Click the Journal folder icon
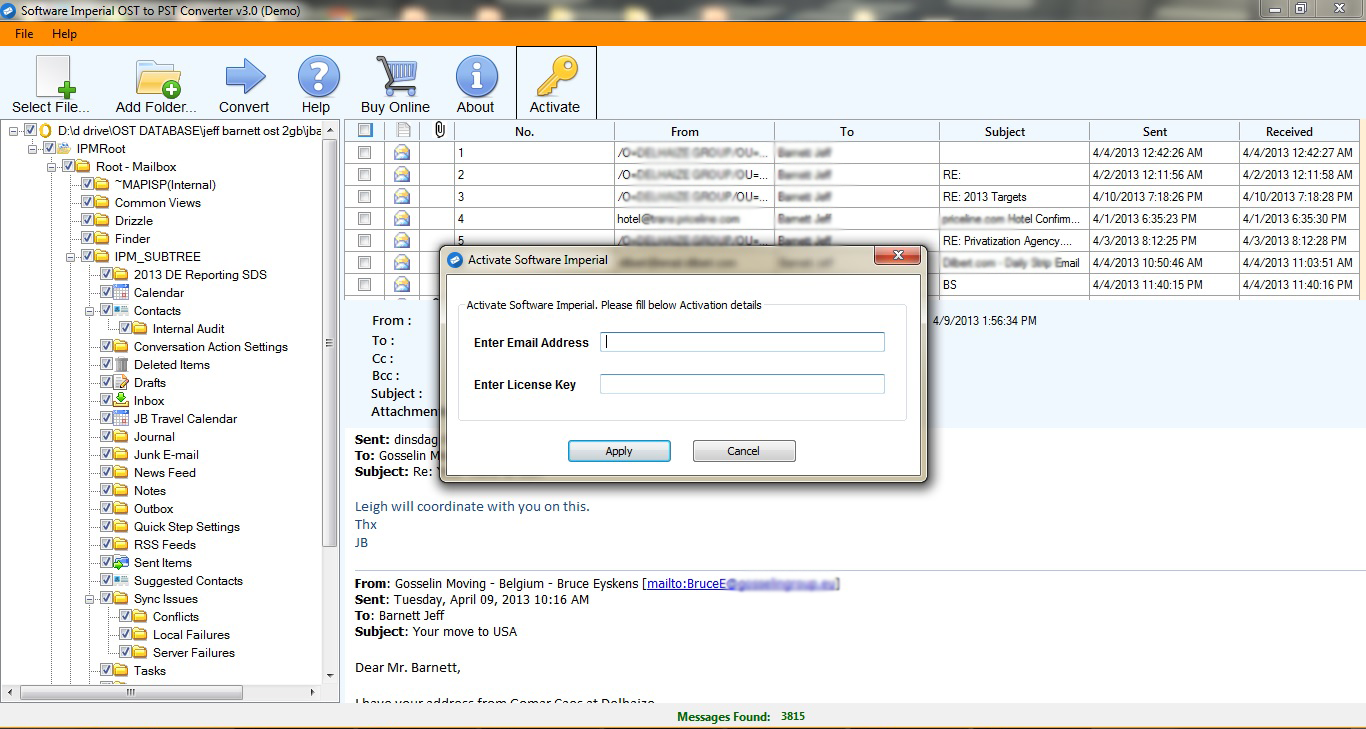This screenshot has height=729, width=1366. [x=122, y=436]
